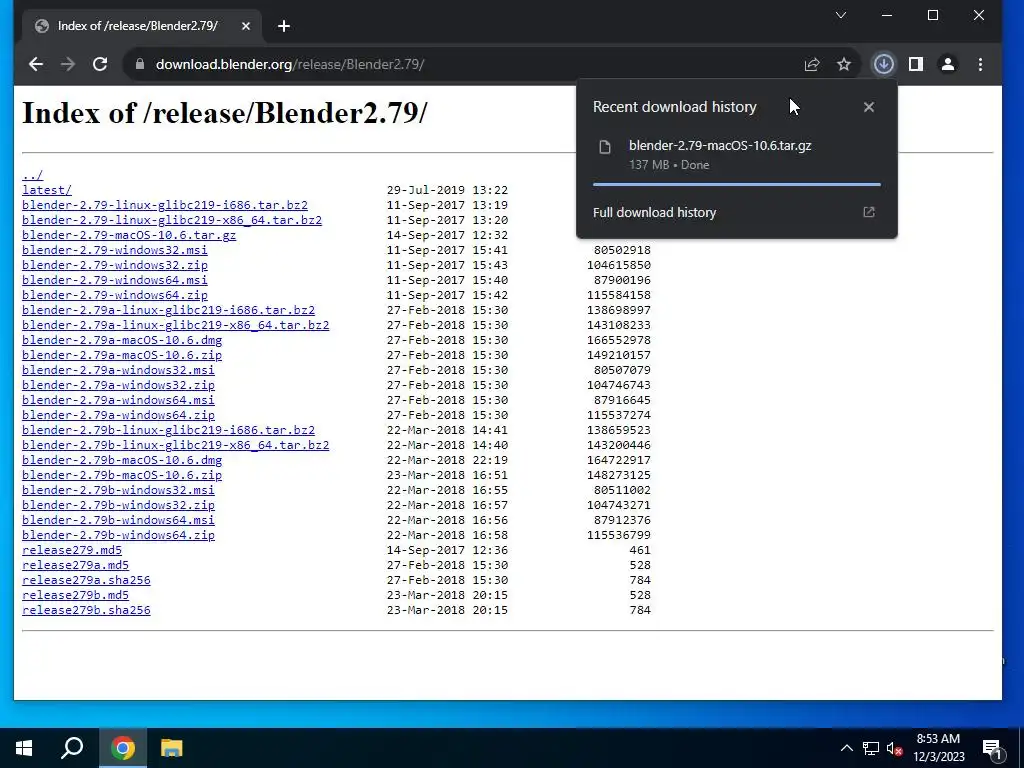Image resolution: width=1024 pixels, height=768 pixels.
Task: Open full download history external icon
Action: (x=869, y=212)
